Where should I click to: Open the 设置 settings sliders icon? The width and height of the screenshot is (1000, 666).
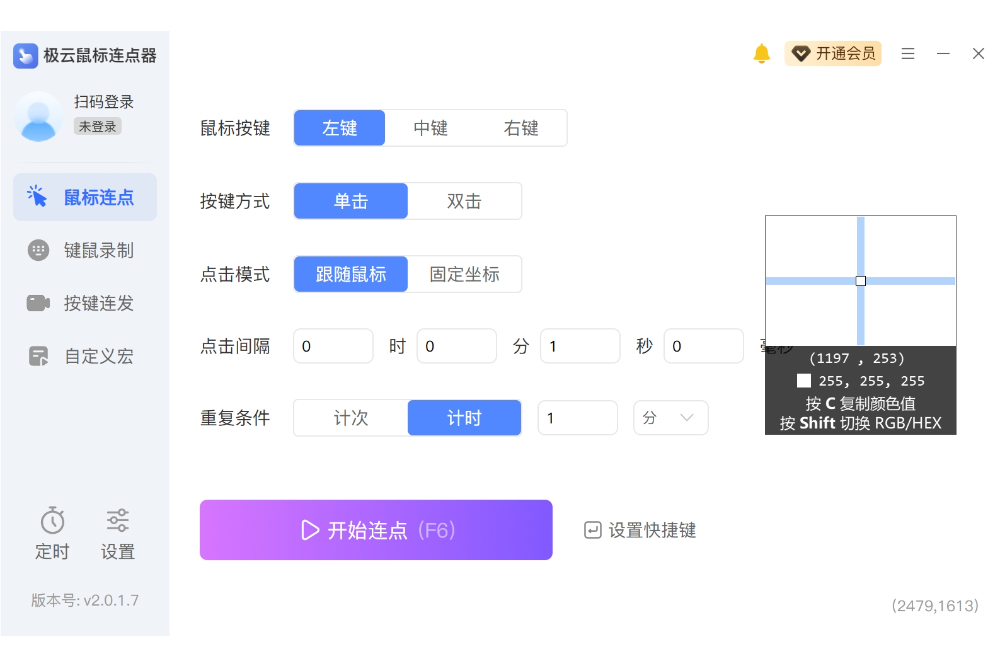coord(118,521)
